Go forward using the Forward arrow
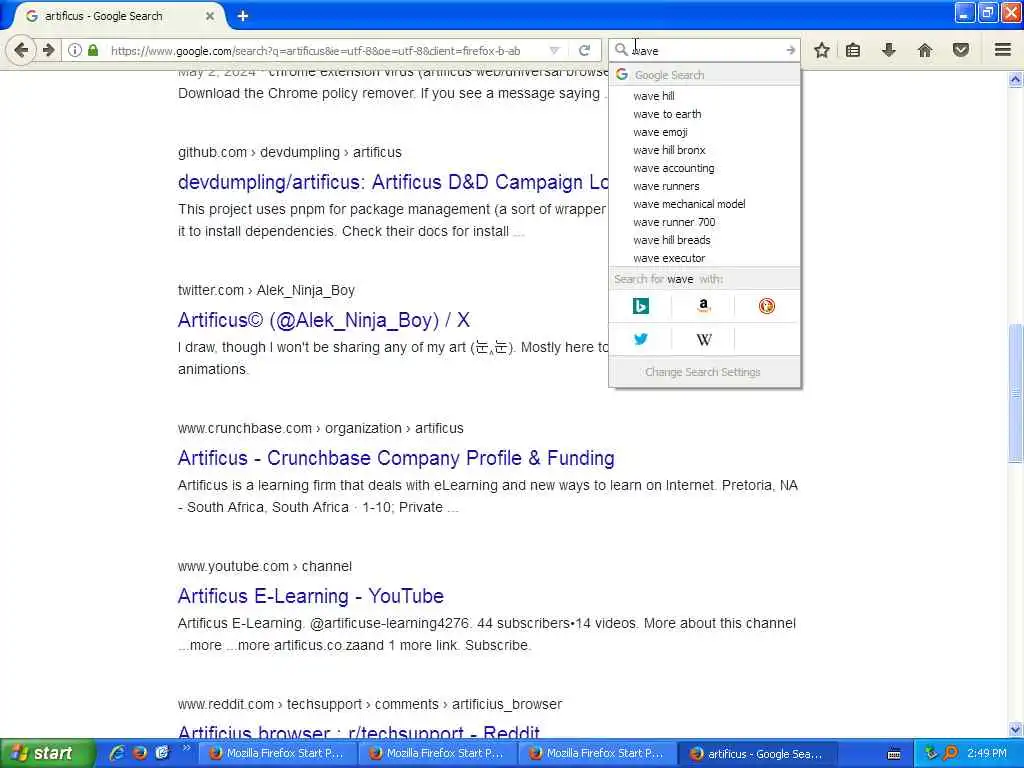 pyautogui.click(x=49, y=50)
